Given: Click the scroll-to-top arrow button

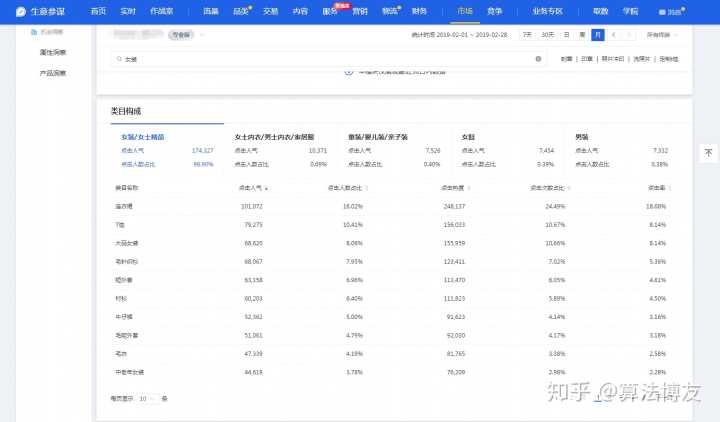Looking at the screenshot, I should pyautogui.click(x=708, y=152).
